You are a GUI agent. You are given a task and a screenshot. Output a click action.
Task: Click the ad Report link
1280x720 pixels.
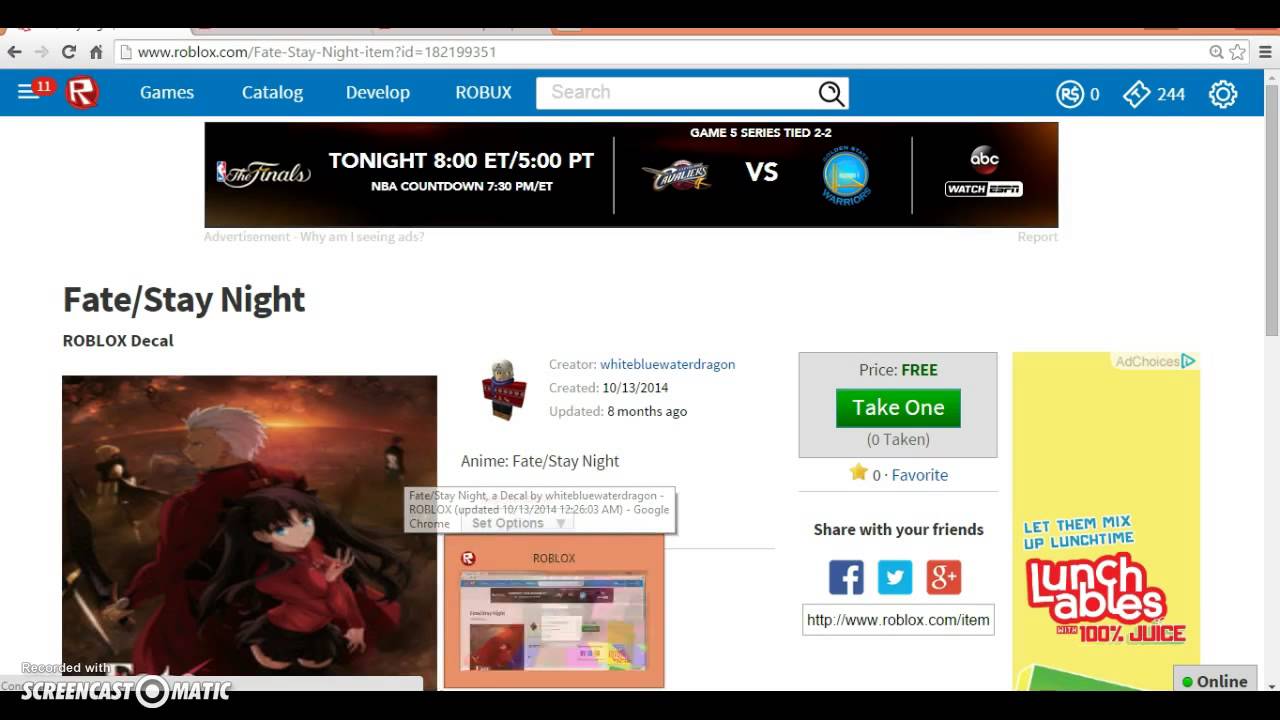tap(1037, 237)
